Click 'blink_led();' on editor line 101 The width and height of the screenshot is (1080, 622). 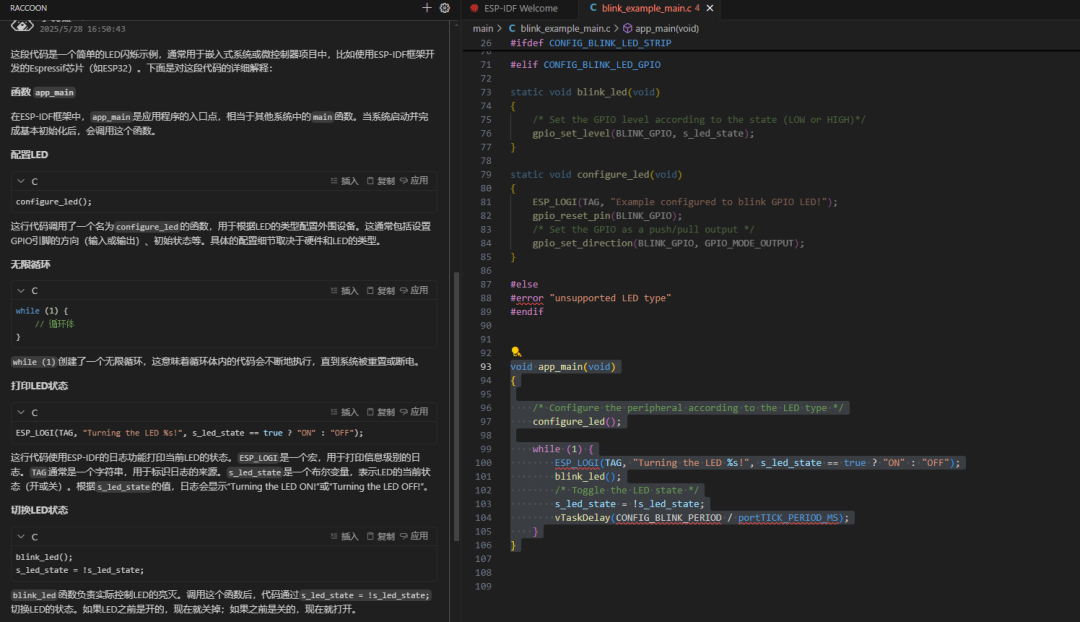[588, 477]
